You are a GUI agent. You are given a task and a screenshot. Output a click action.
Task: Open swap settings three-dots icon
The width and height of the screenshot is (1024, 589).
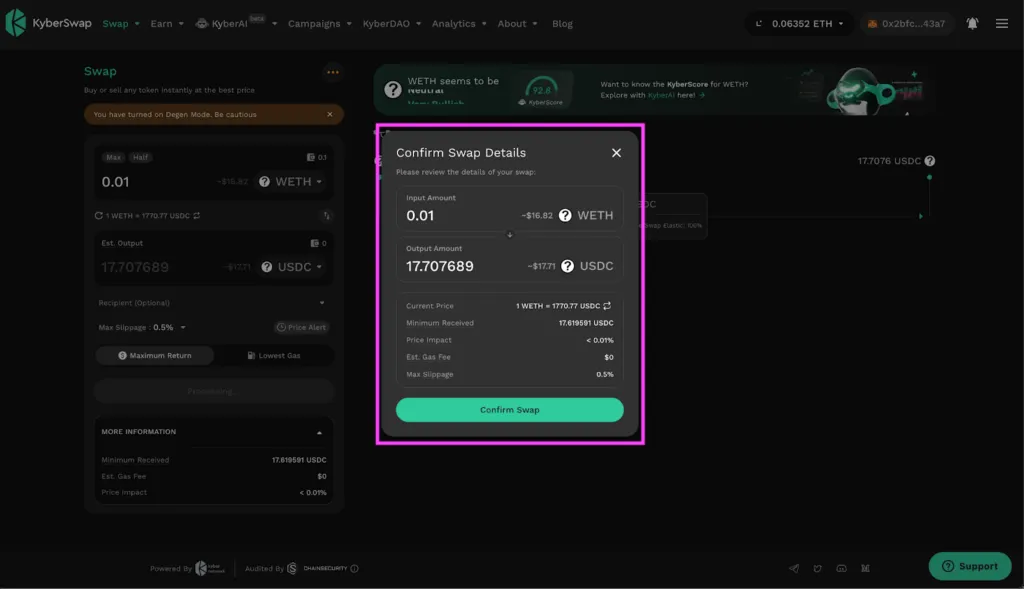coord(332,72)
